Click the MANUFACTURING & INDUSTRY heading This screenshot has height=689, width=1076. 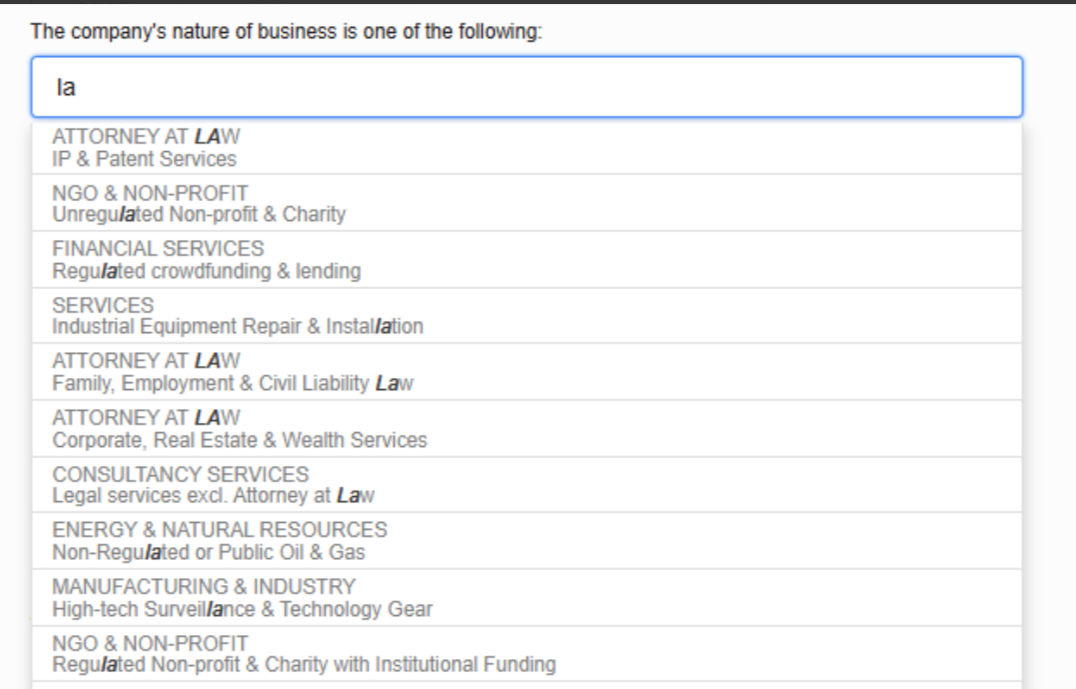click(x=204, y=586)
